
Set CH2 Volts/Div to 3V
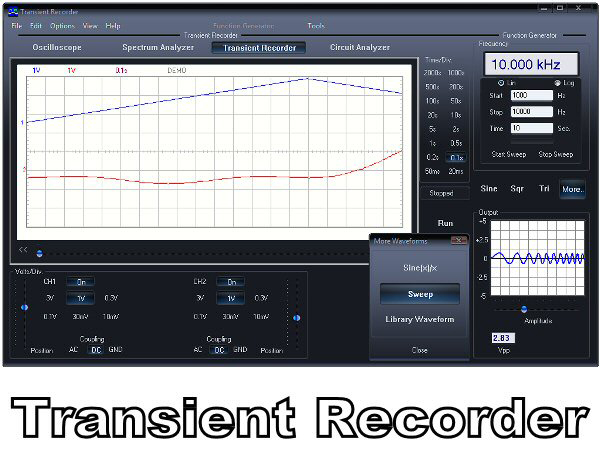[x=201, y=298]
